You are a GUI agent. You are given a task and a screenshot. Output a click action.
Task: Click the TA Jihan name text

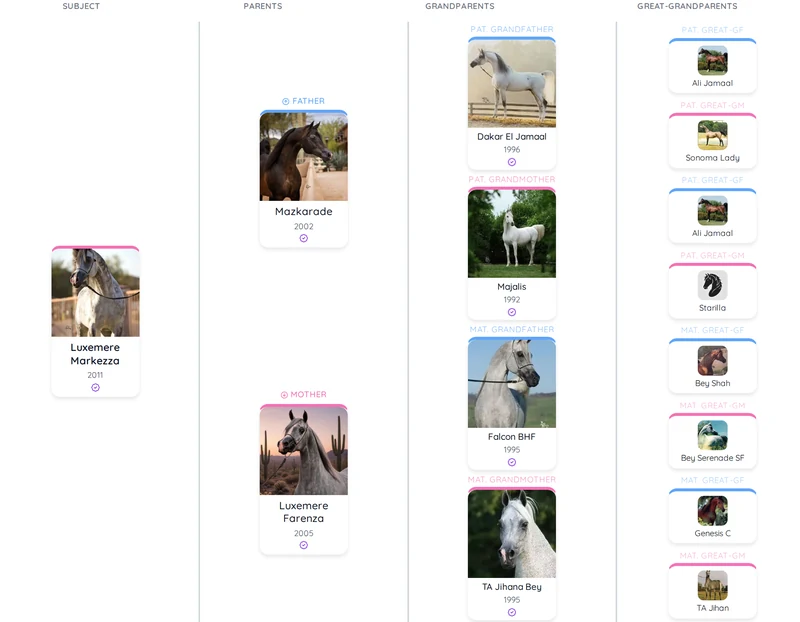tap(712, 608)
